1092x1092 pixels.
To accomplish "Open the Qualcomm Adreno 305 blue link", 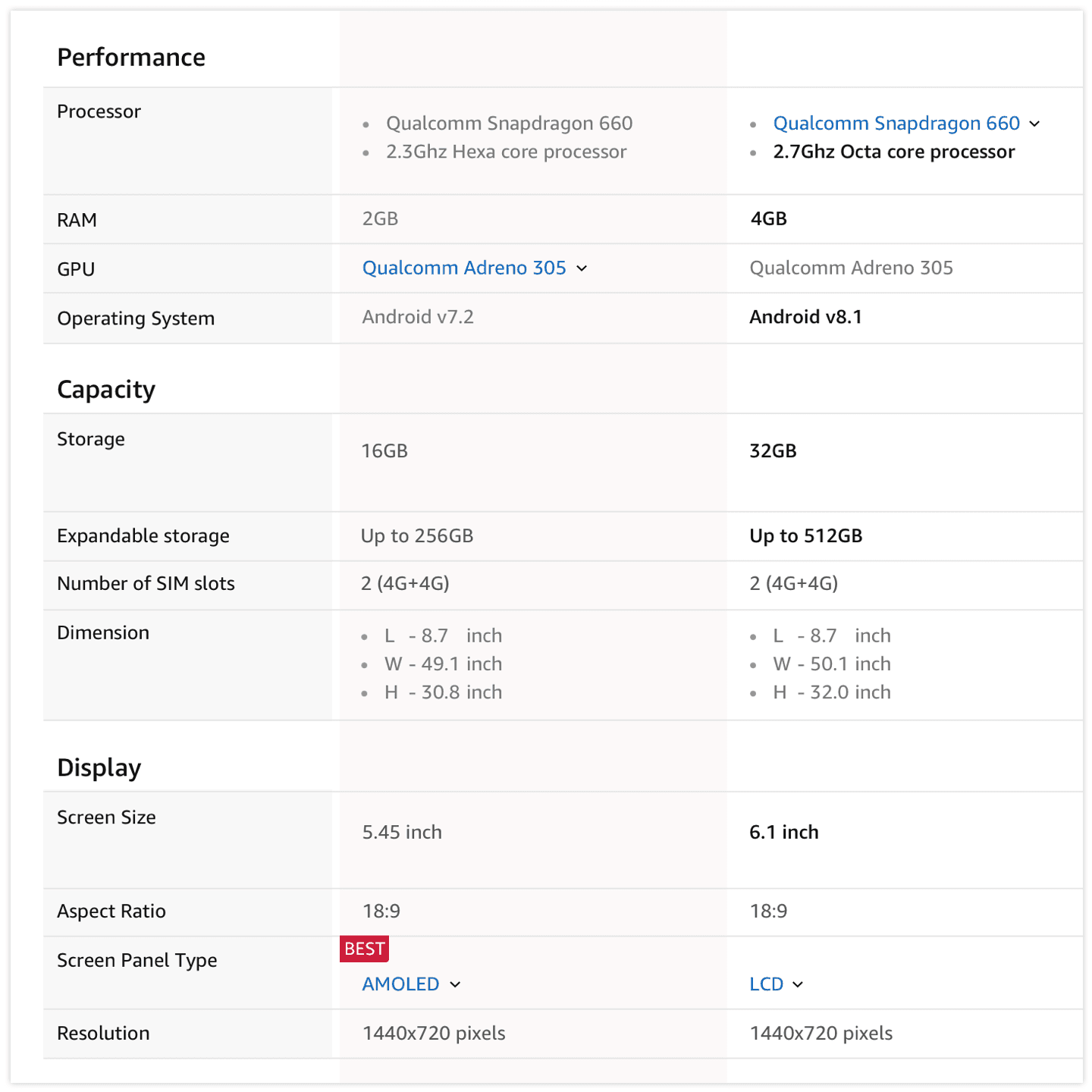I will [x=464, y=268].
